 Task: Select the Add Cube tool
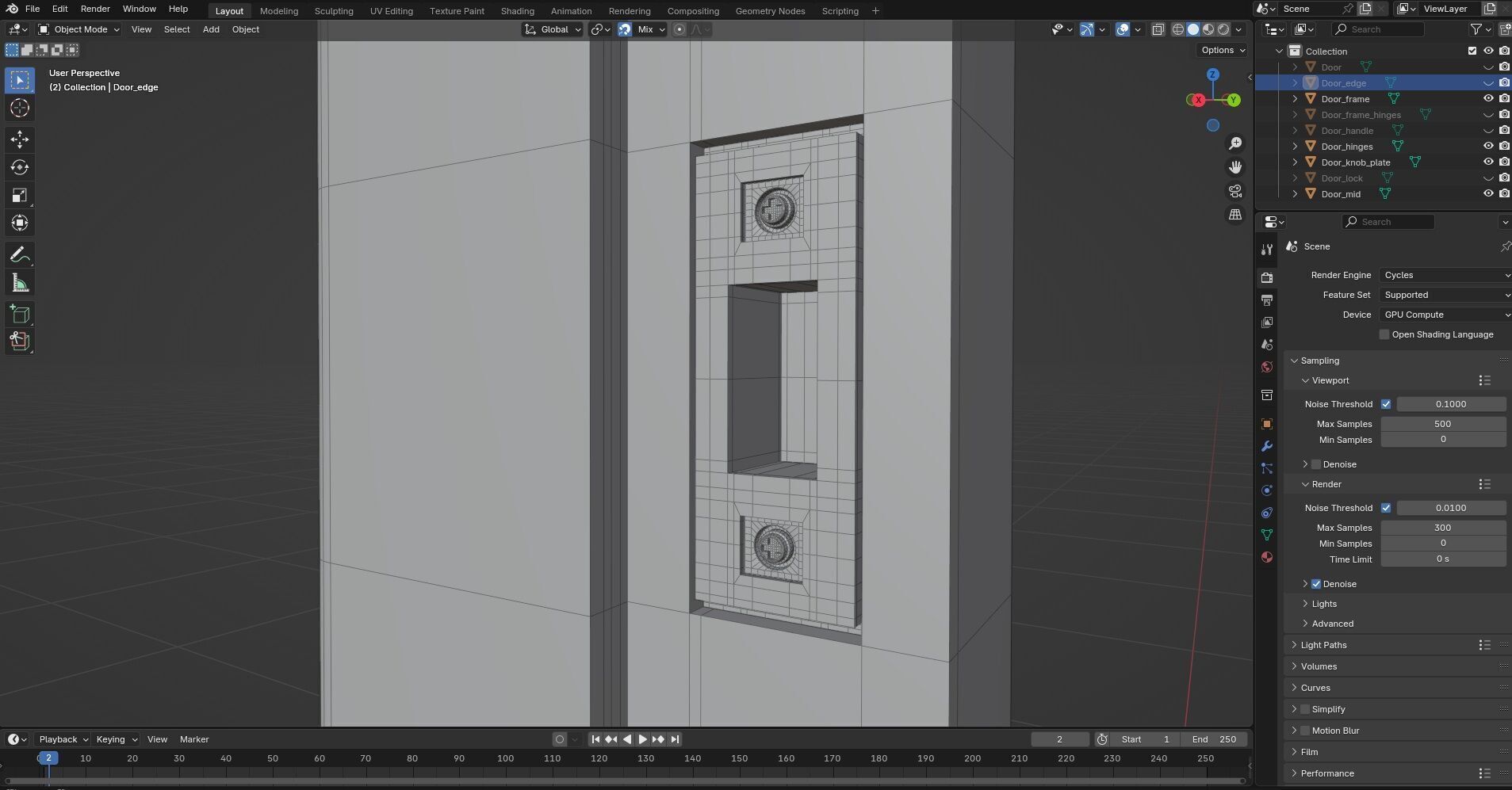click(x=20, y=314)
